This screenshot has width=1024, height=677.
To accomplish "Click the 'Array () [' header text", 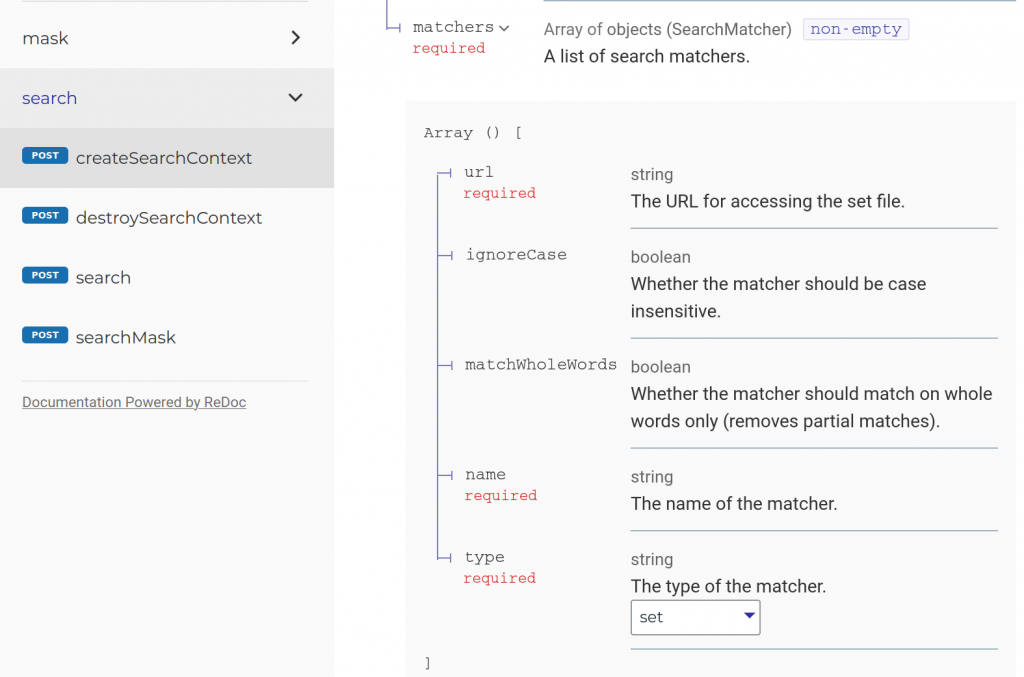I will pos(473,133).
